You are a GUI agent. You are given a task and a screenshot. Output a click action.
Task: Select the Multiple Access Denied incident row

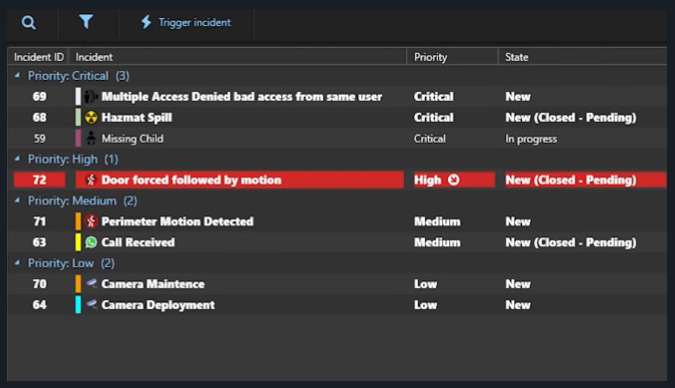tap(337, 96)
